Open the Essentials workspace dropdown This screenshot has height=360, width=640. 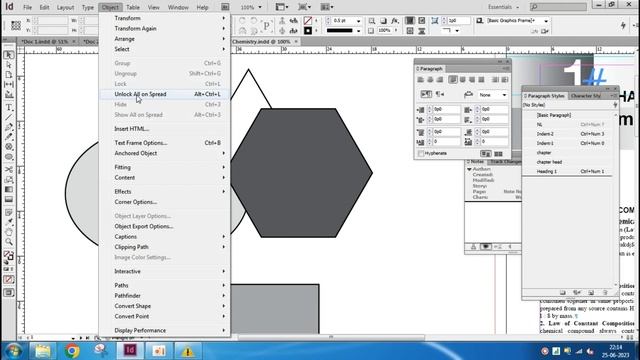(x=504, y=7)
